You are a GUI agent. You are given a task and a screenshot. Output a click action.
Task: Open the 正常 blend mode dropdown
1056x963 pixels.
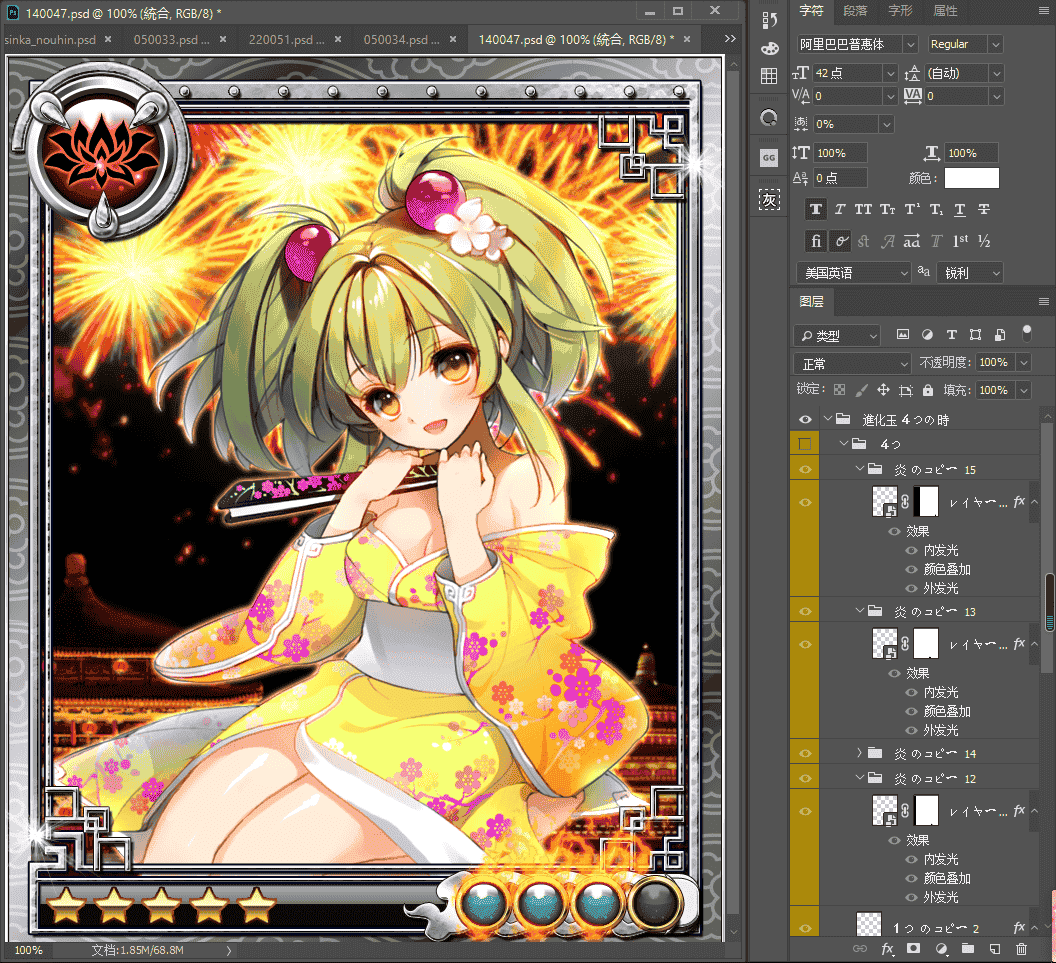coord(852,364)
